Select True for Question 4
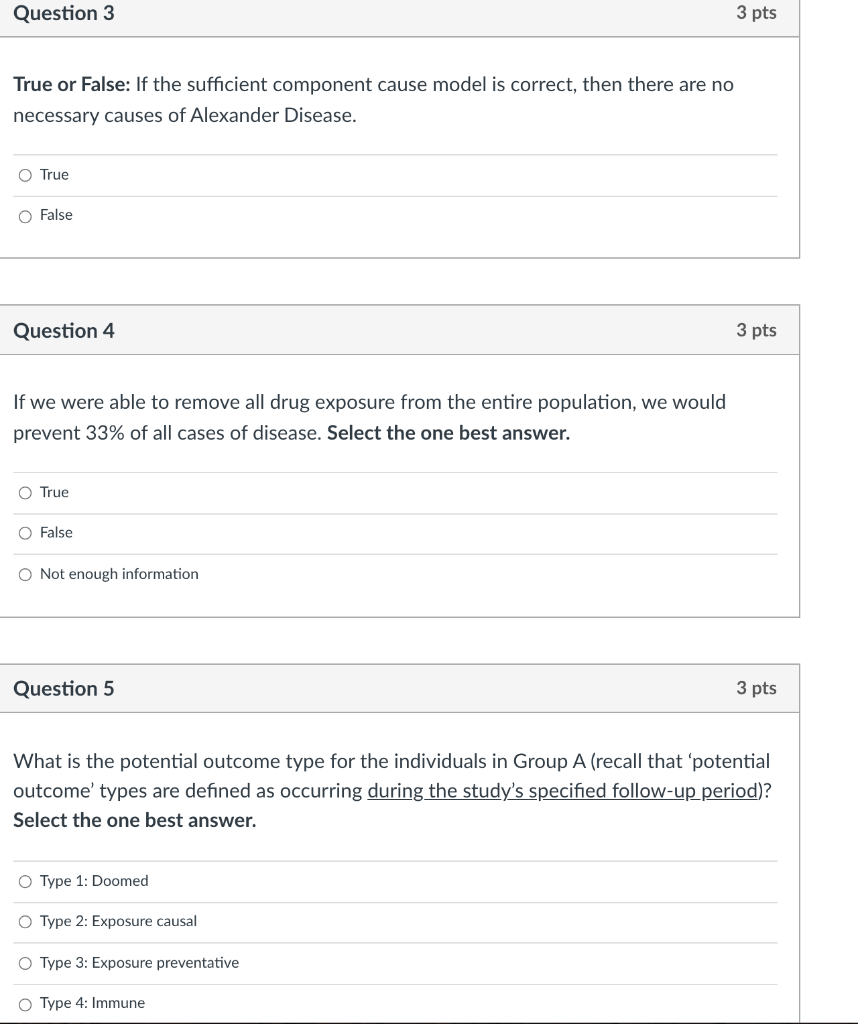This screenshot has height=1024, width=858. [x=24, y=492]
